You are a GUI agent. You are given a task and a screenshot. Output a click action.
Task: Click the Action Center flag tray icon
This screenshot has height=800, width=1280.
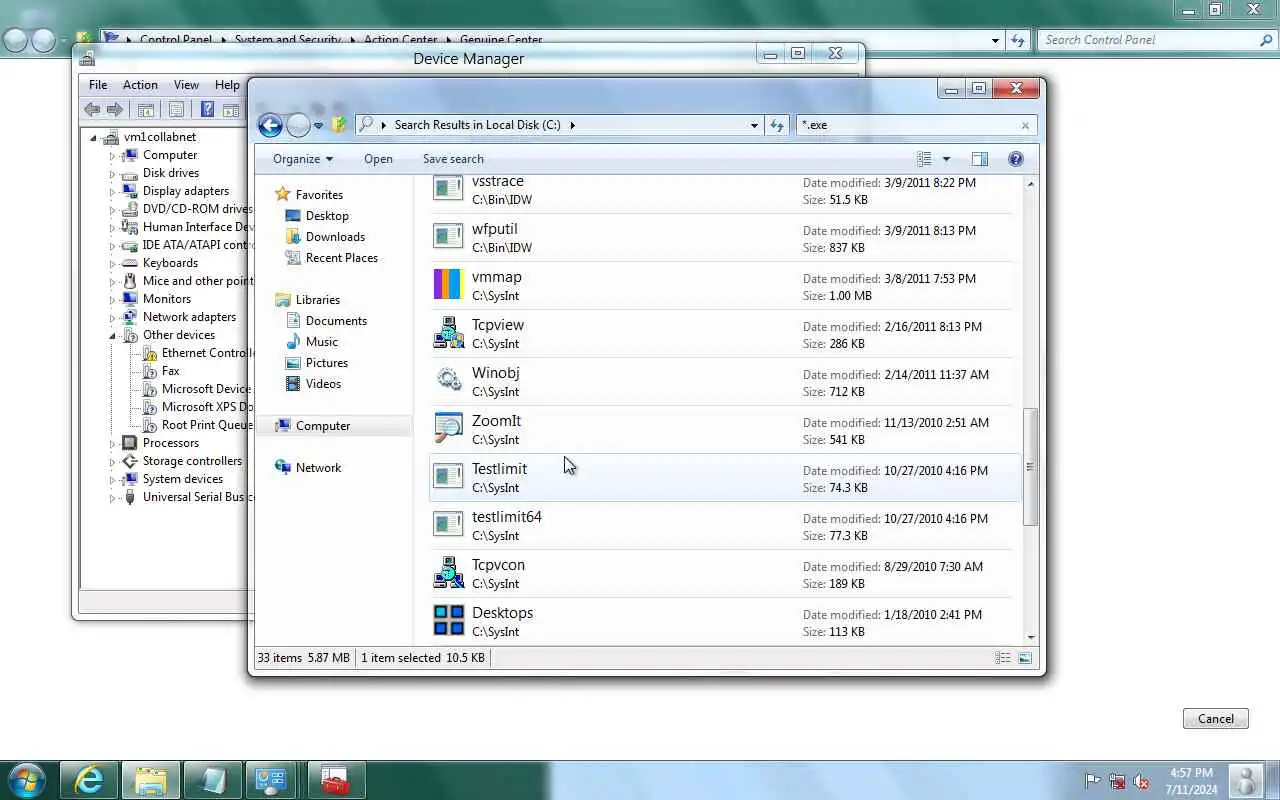point(1093,781)
